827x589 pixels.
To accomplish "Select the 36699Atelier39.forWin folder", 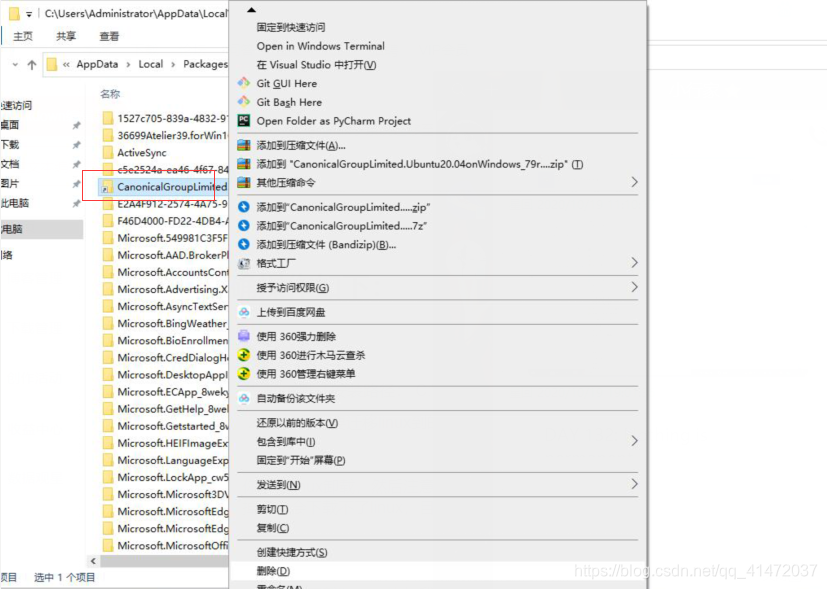I will [x=172, y=136].
